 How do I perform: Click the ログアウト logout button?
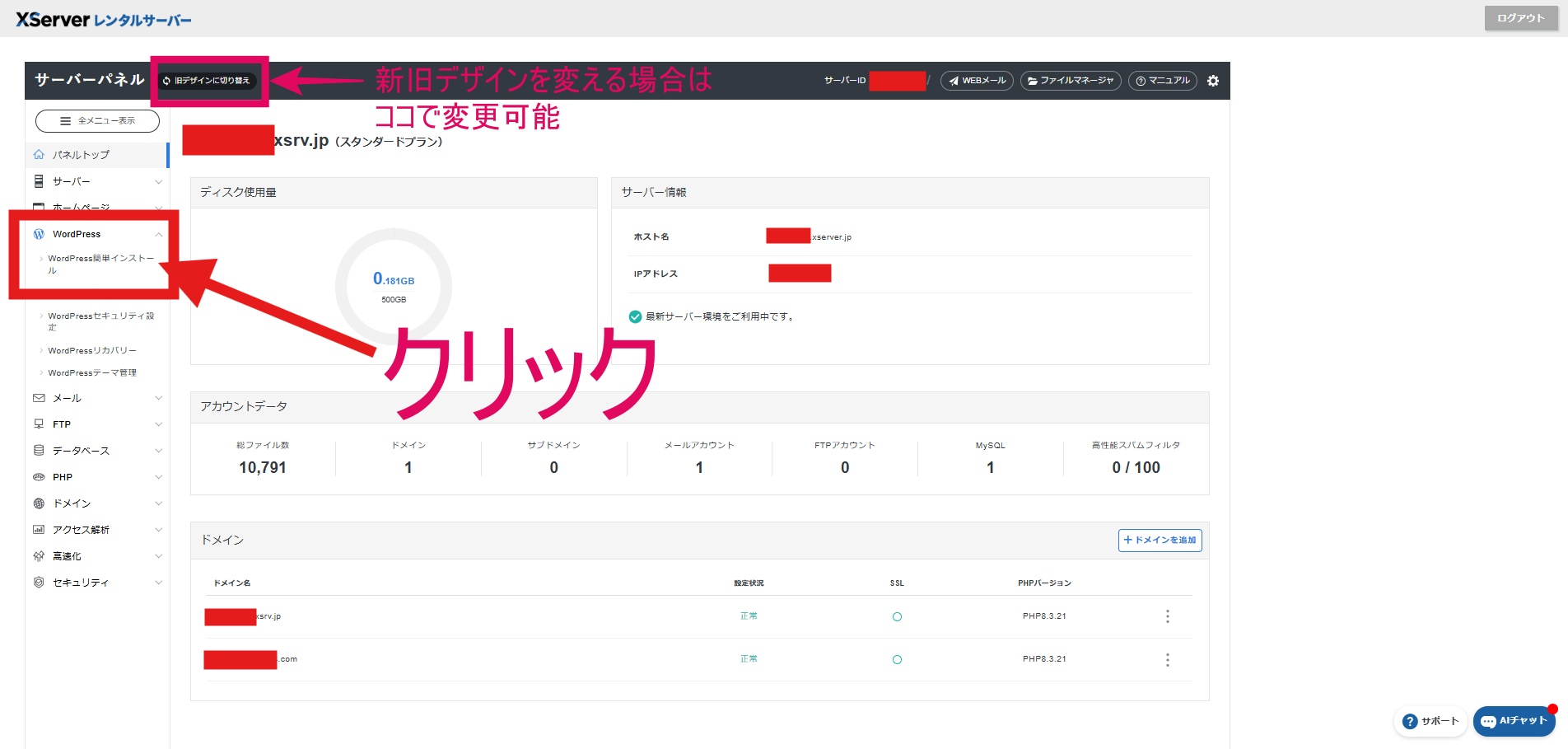point(1520,18)
